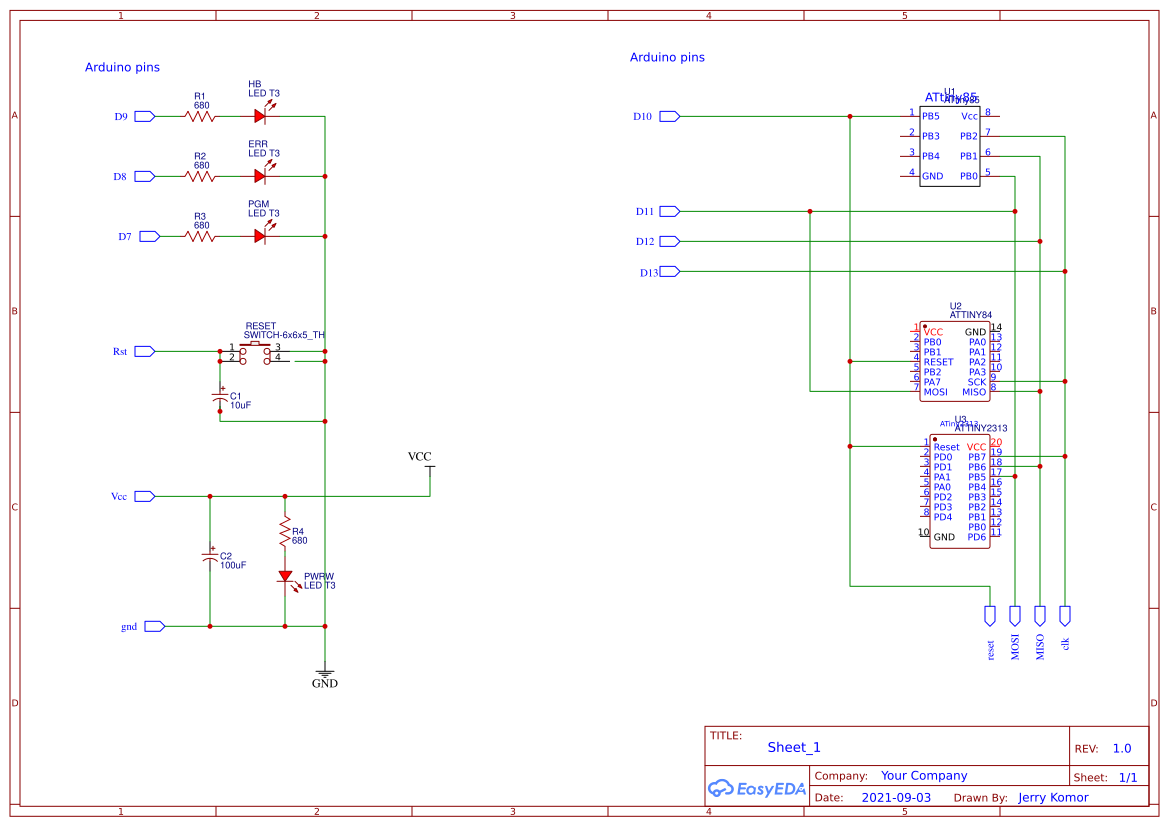Click the 'Arduino pins' label above D9
This screenshot has height=827, width=1169.
click(122, 67)
